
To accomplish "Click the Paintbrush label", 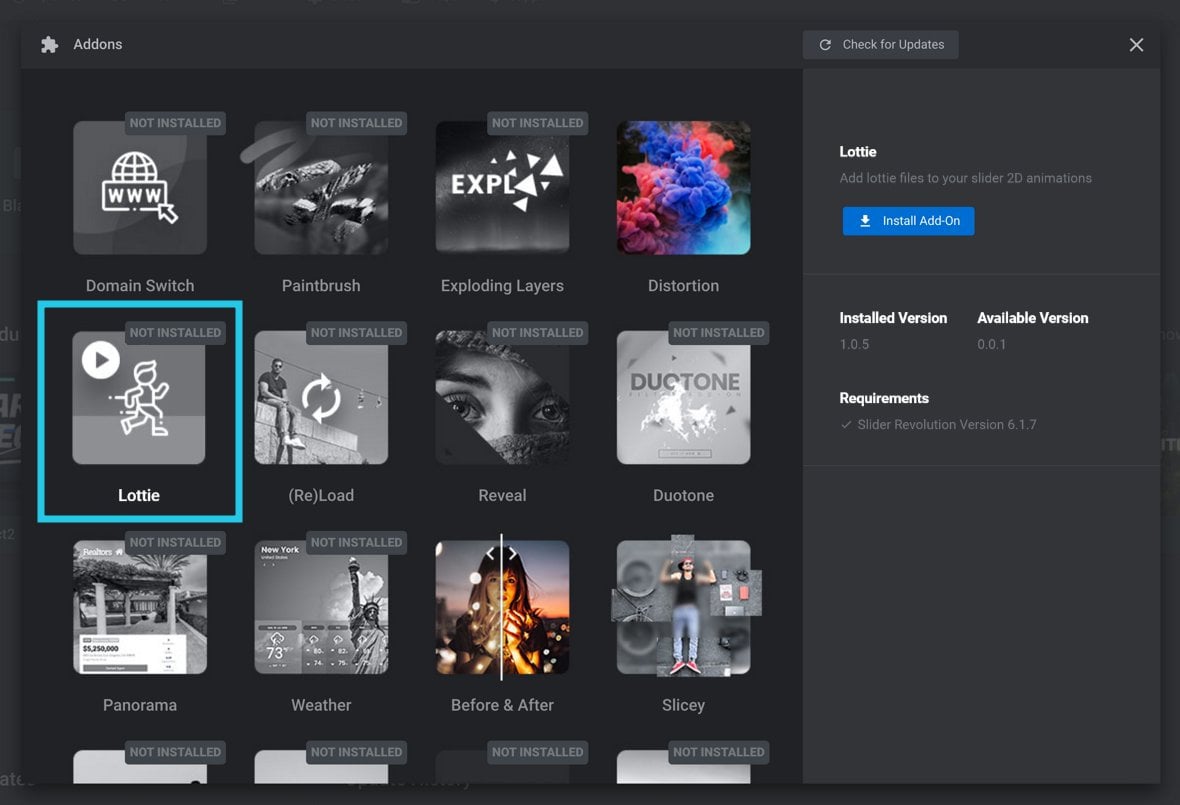I will [321, 286].
